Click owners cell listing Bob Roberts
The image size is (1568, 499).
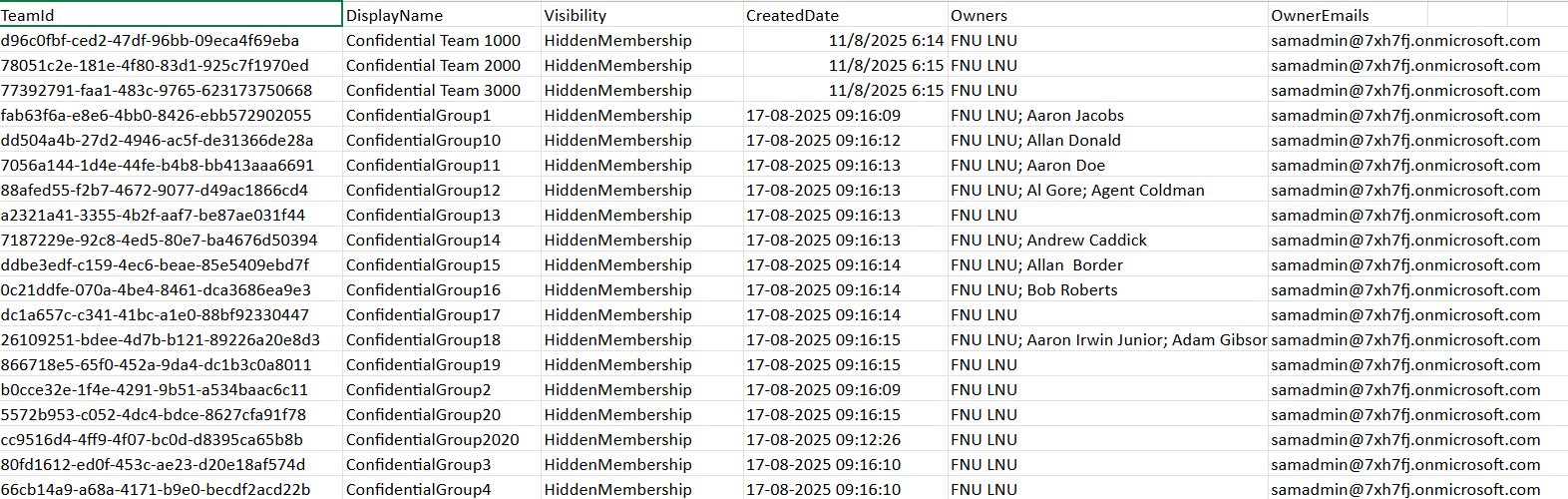click(1106, 289)
